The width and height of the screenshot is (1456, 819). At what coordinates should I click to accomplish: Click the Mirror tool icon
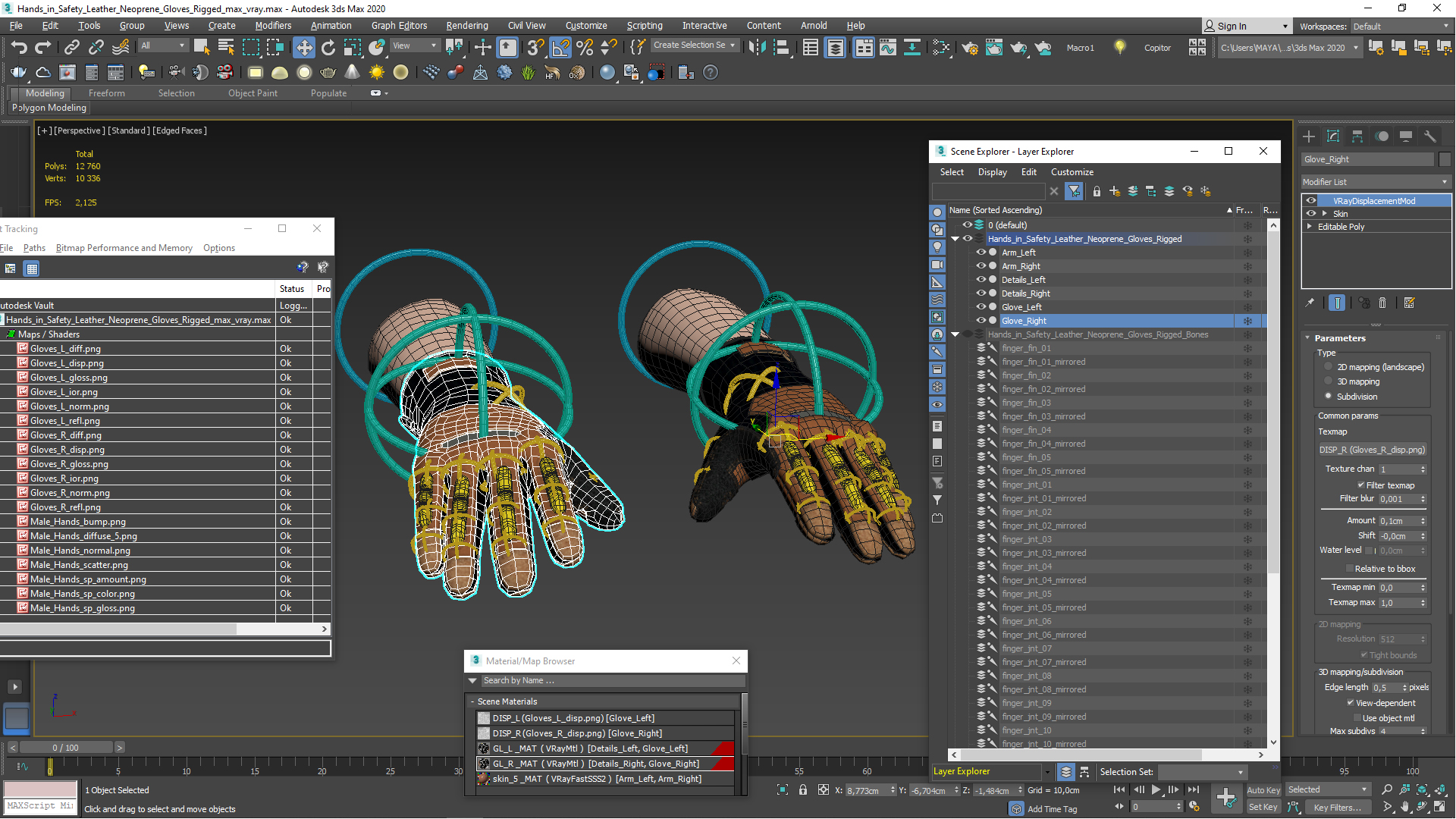[x=756, y=48]
